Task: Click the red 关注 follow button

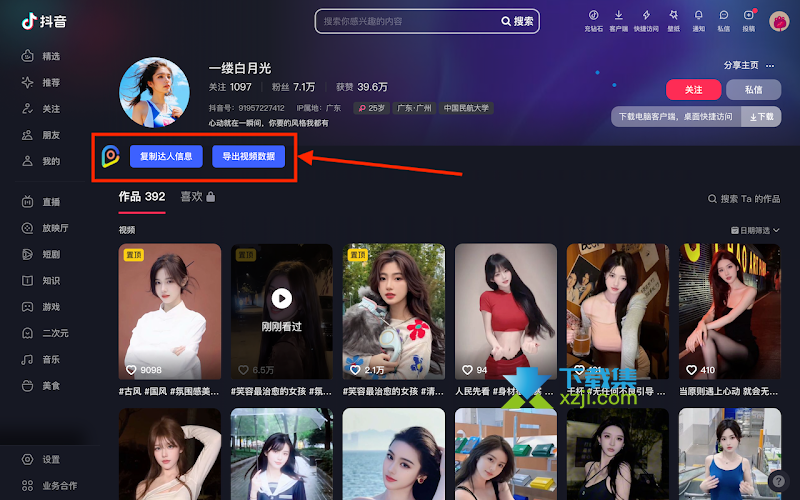Action: 693,90
